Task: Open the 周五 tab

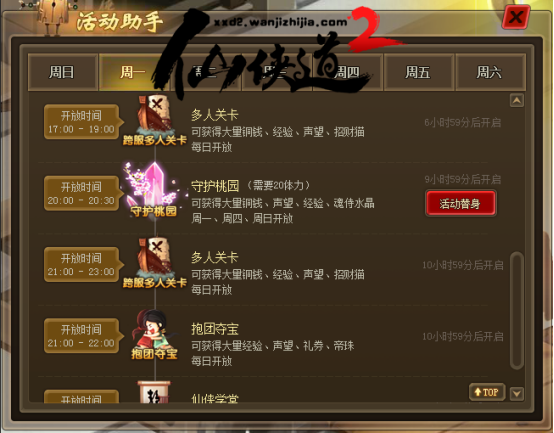Action: pyautogui.click(x=418, y=72)
